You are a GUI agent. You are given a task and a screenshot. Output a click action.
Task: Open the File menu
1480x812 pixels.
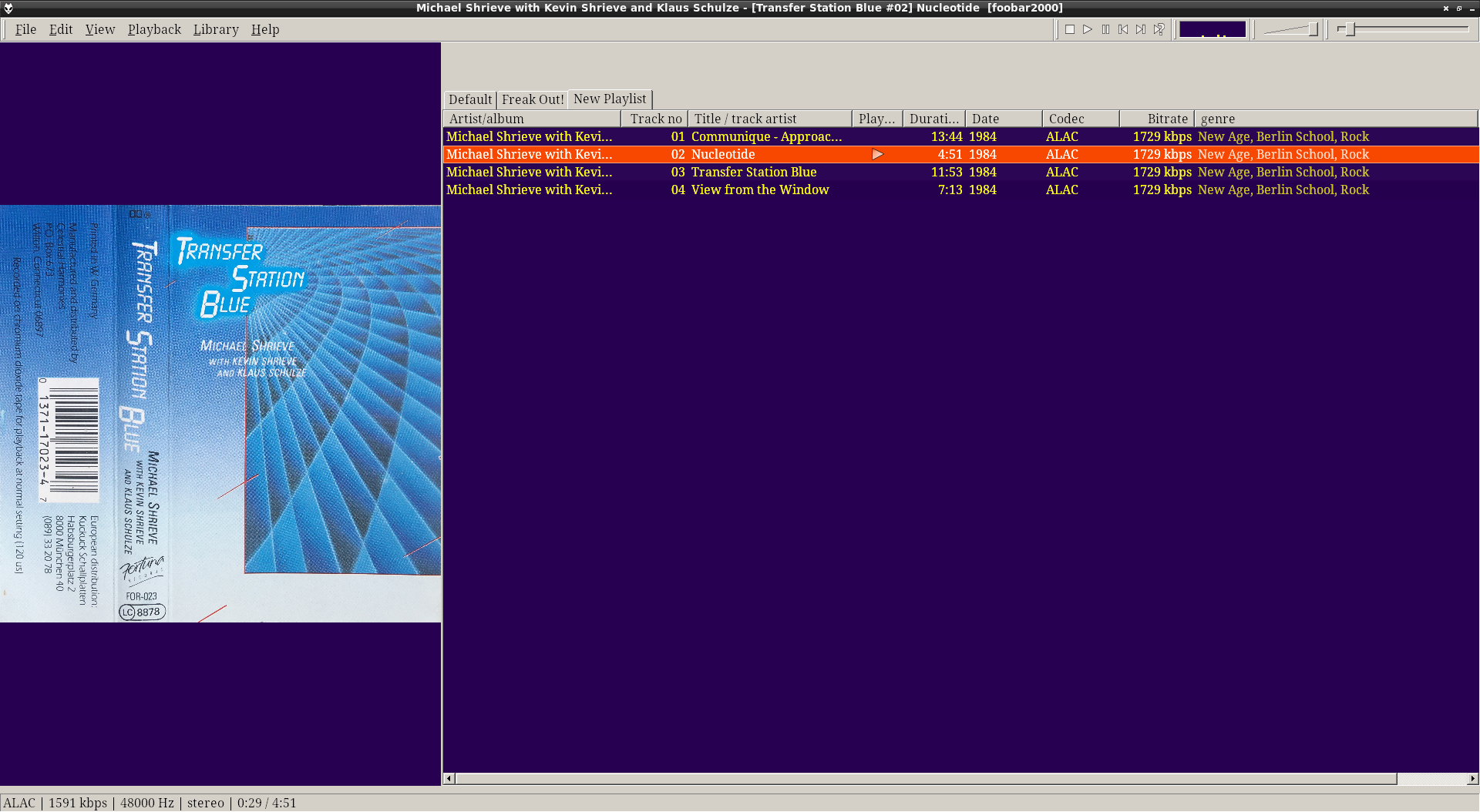click(25, 29)
